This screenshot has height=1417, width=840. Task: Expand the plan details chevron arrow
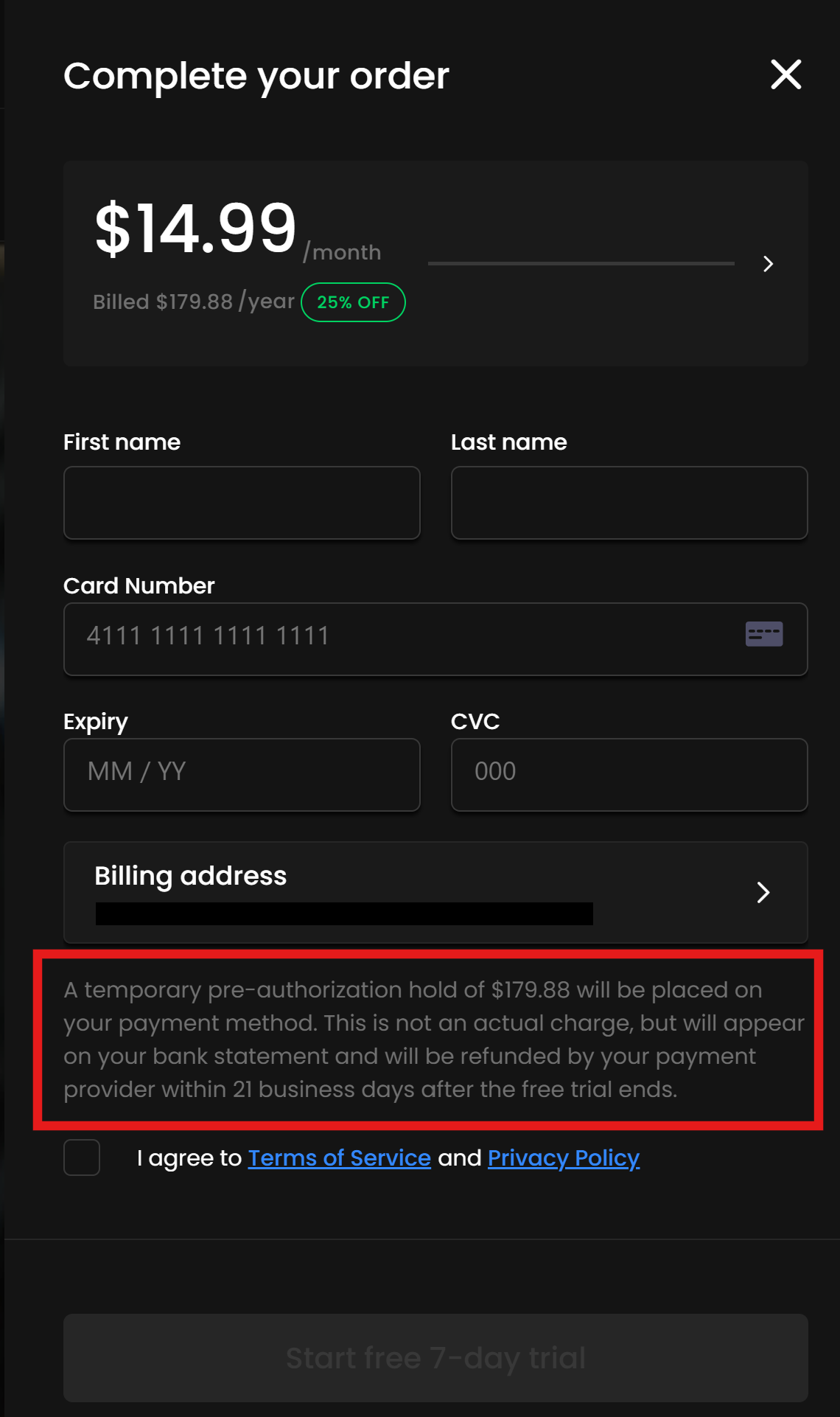click(x=768, y=264)
